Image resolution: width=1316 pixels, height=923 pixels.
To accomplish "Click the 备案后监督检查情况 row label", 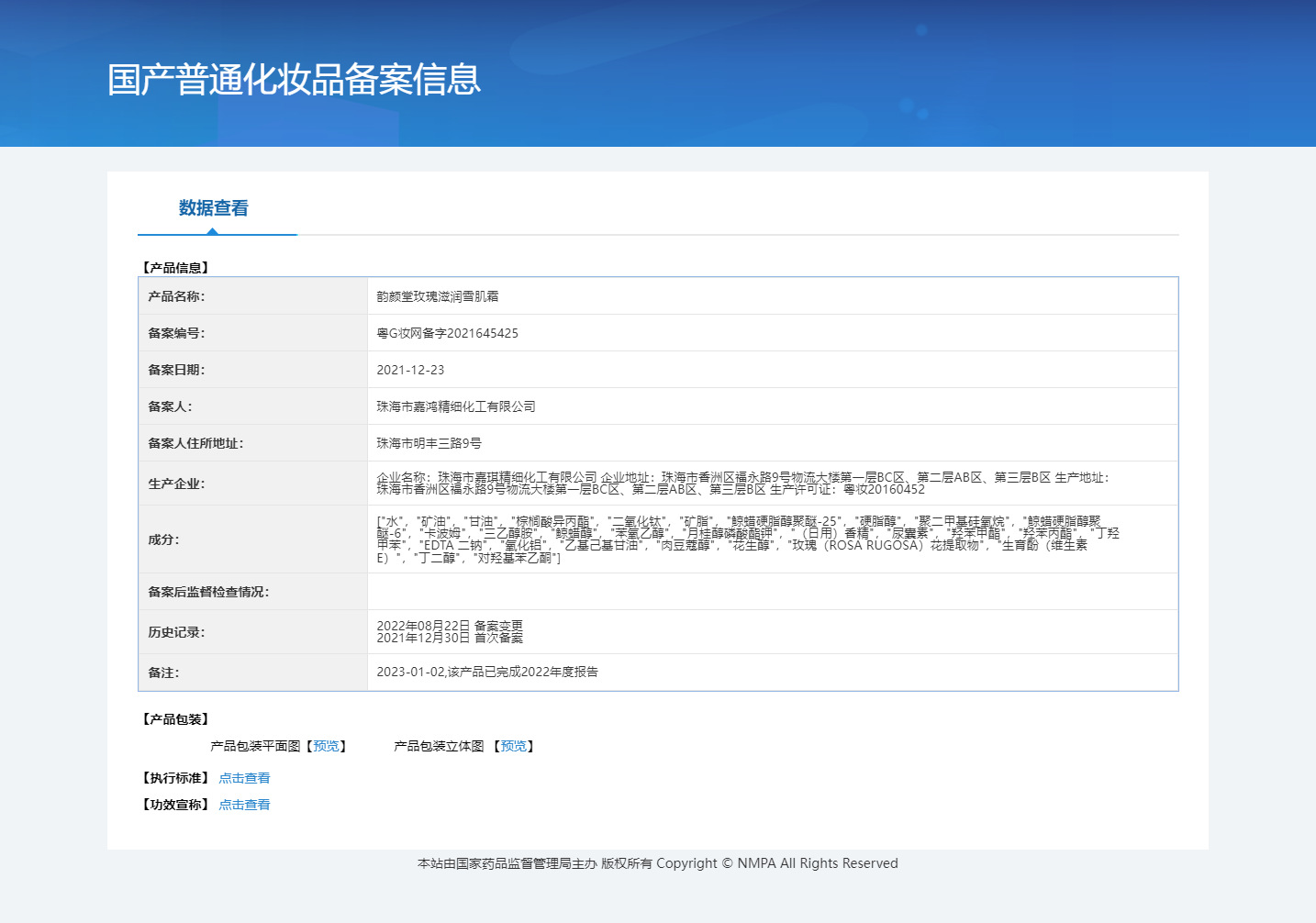I will (208, 592).
